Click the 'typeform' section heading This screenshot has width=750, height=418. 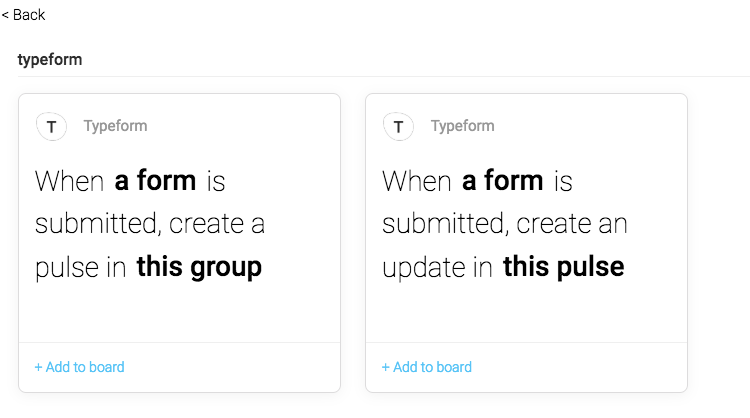(x=50, y=60)
